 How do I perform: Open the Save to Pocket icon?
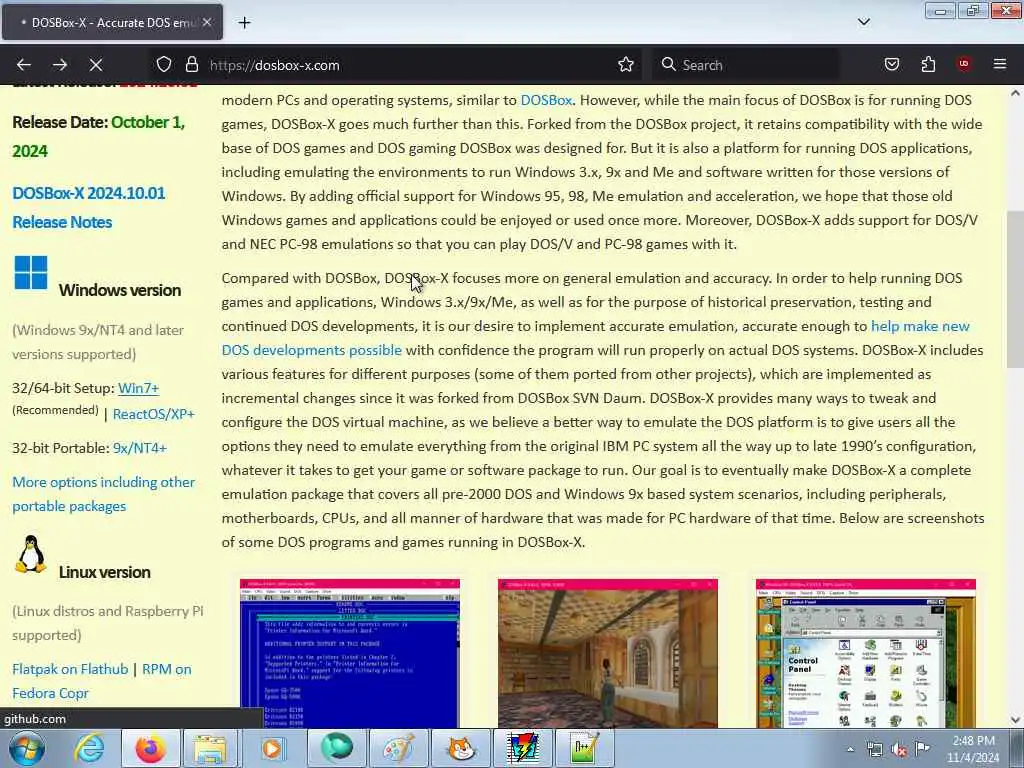tap(891, 65)
